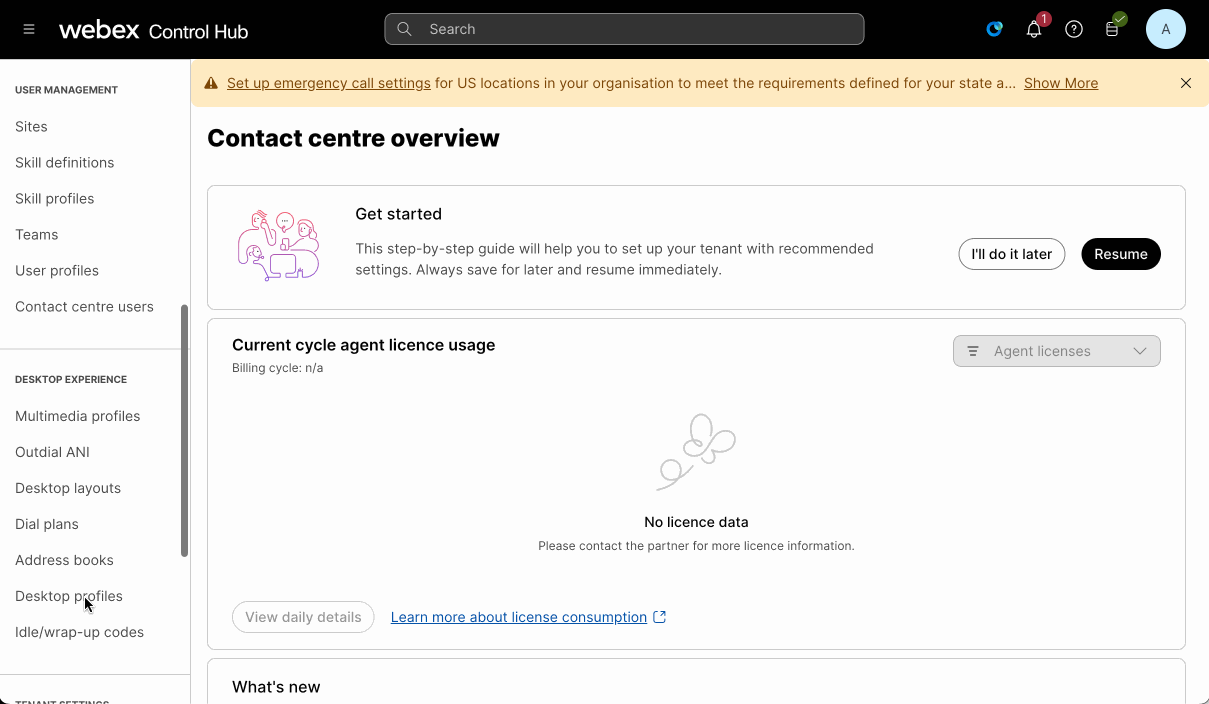Viewport: 1209px width, 704px height.
Task: Open Multimedia profiles in sidebar
Action: pyautogui.click(x=77, y=416)
